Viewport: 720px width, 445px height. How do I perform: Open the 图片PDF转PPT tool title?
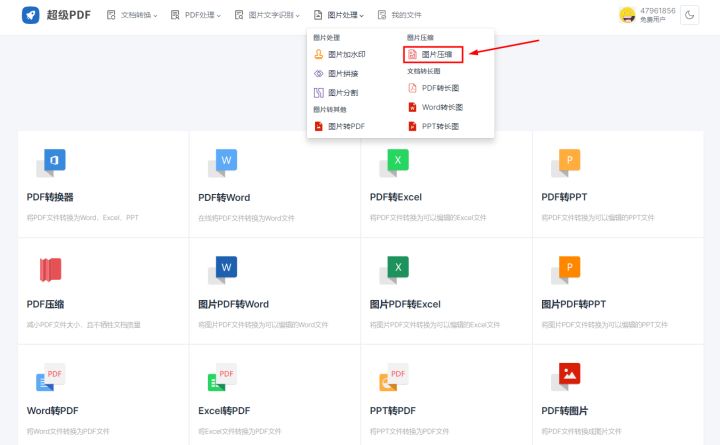(x=574, y=304)
